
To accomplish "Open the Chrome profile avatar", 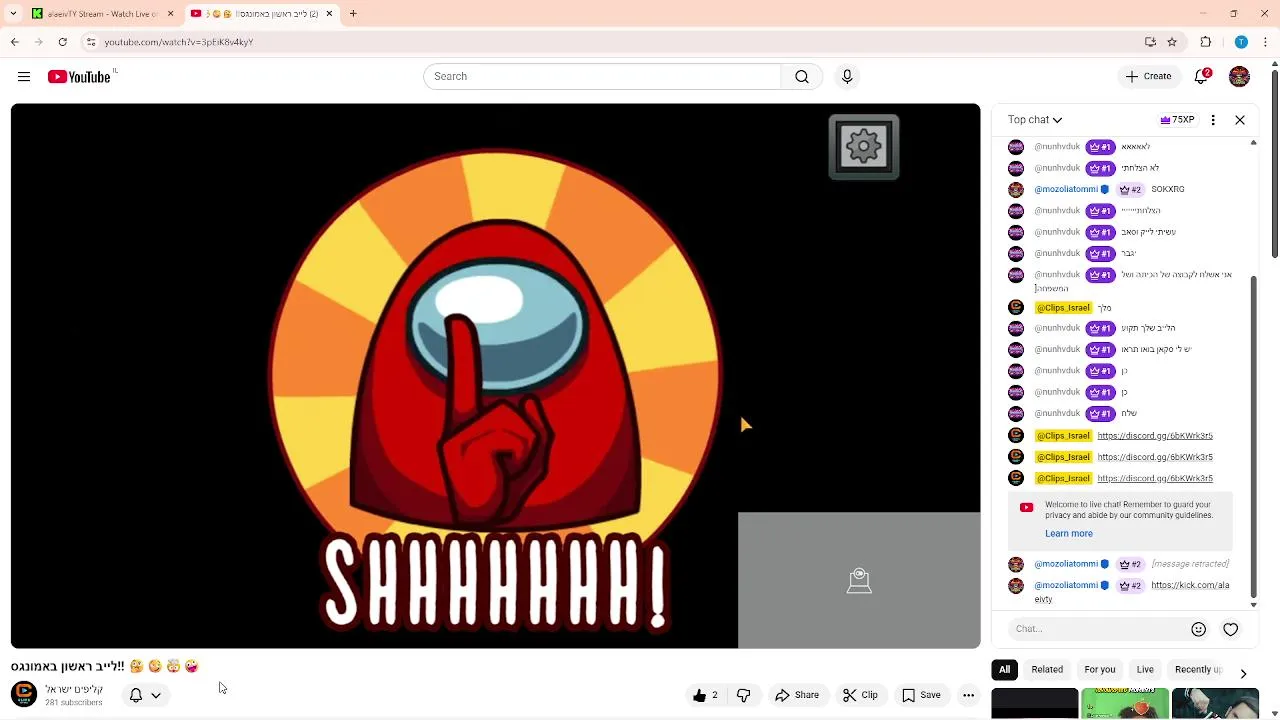I will pos(1241,42).
